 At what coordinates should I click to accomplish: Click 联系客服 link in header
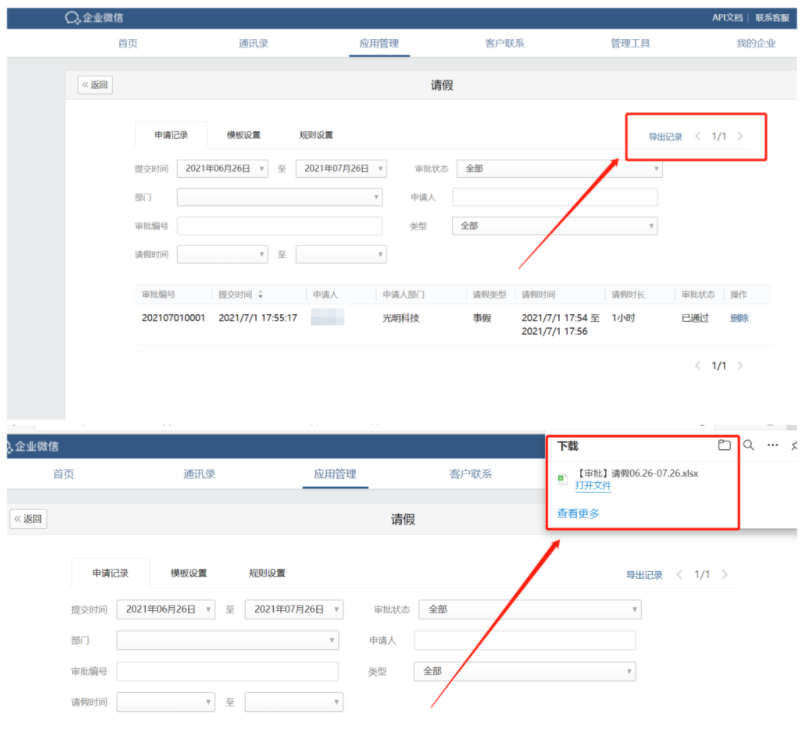pyautogui.click(x=772, y=18)
